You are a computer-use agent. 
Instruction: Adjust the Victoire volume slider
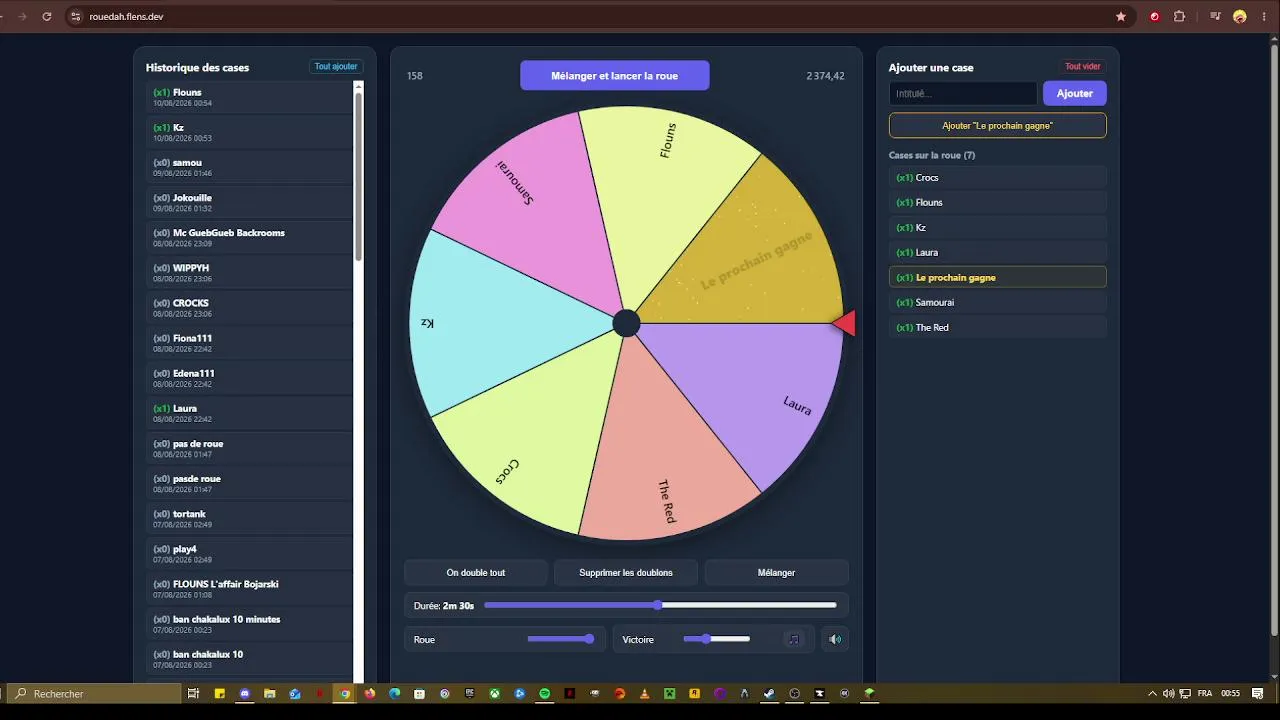[716, 639]
